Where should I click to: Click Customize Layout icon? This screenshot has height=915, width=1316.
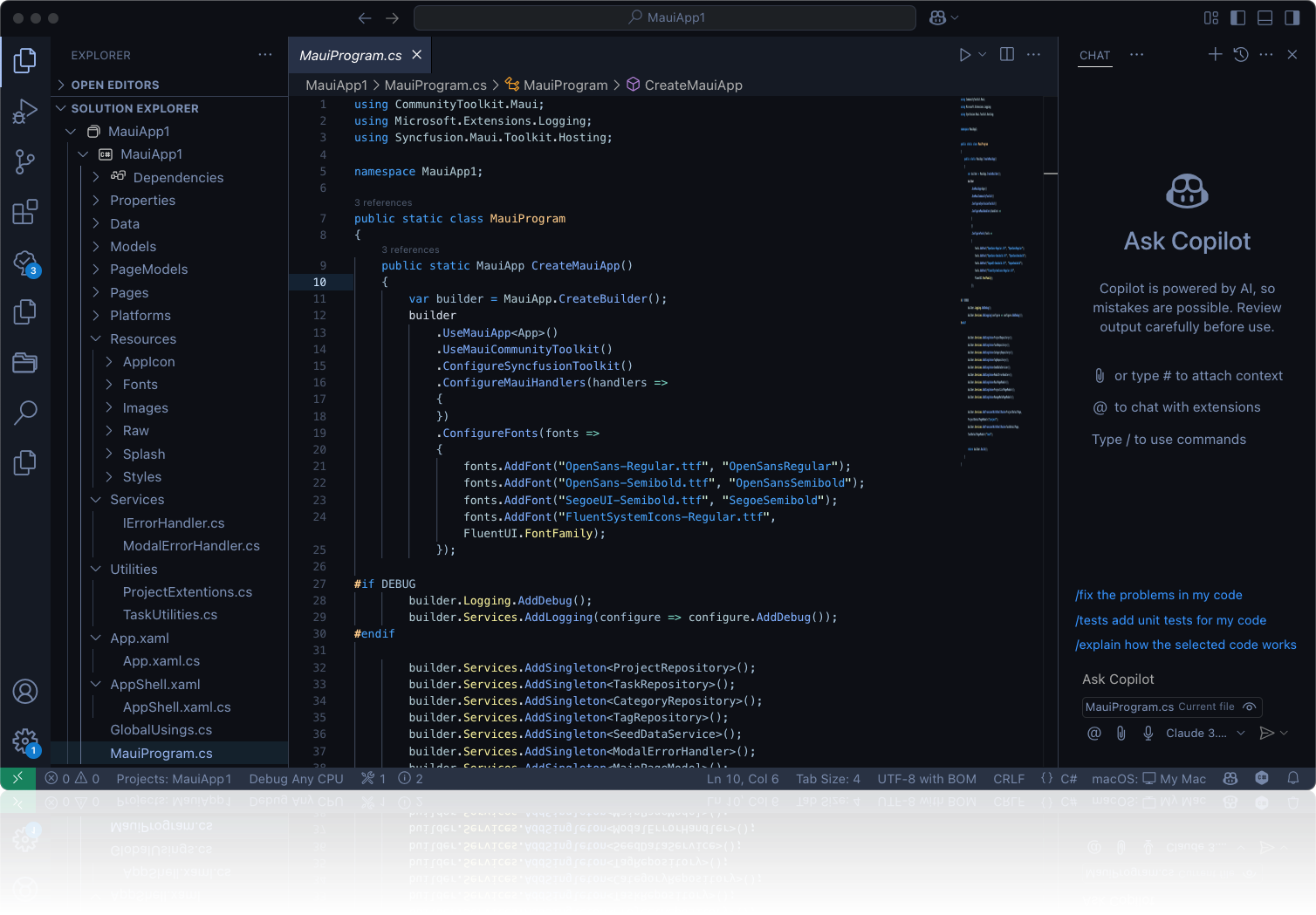click(1211, 17)
